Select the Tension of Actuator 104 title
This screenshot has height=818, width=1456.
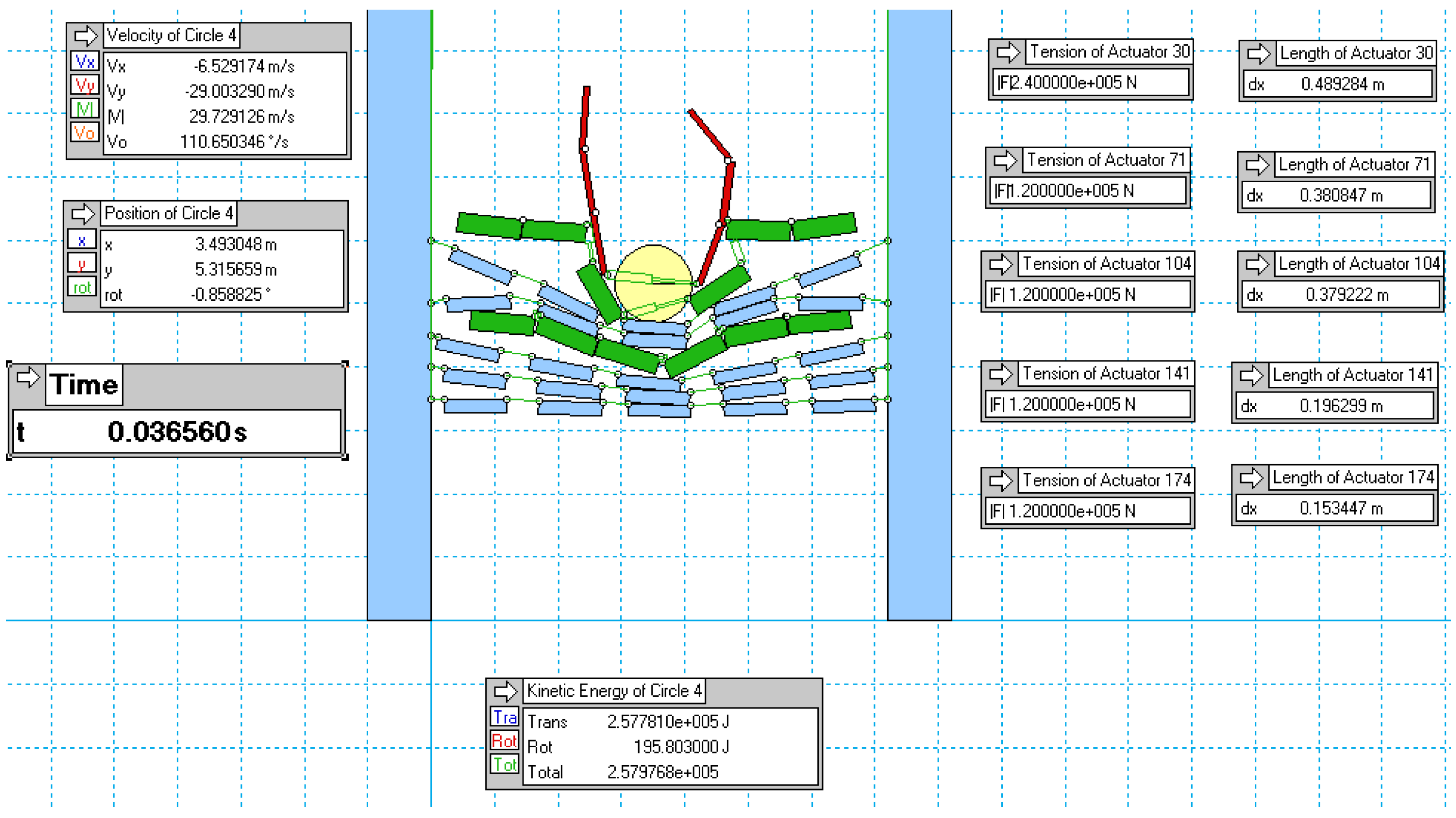(x=1106, y=264)
